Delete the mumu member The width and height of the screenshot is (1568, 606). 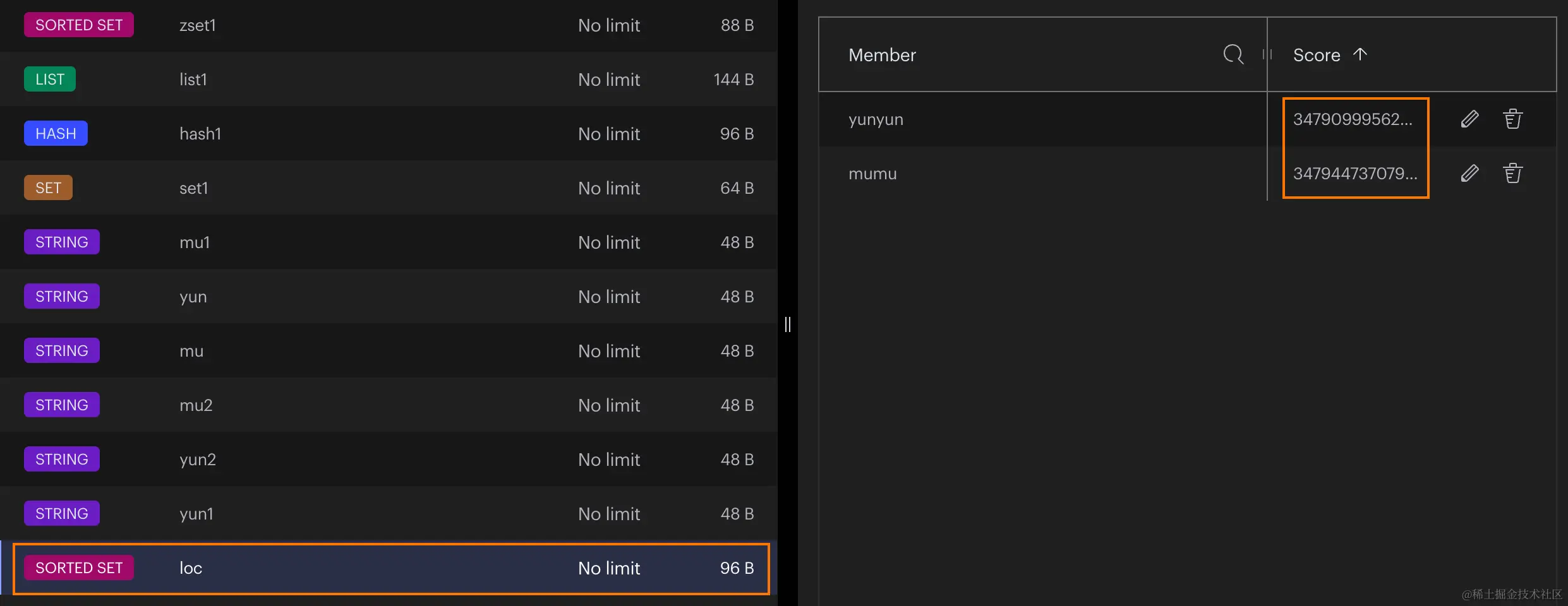1512,174
